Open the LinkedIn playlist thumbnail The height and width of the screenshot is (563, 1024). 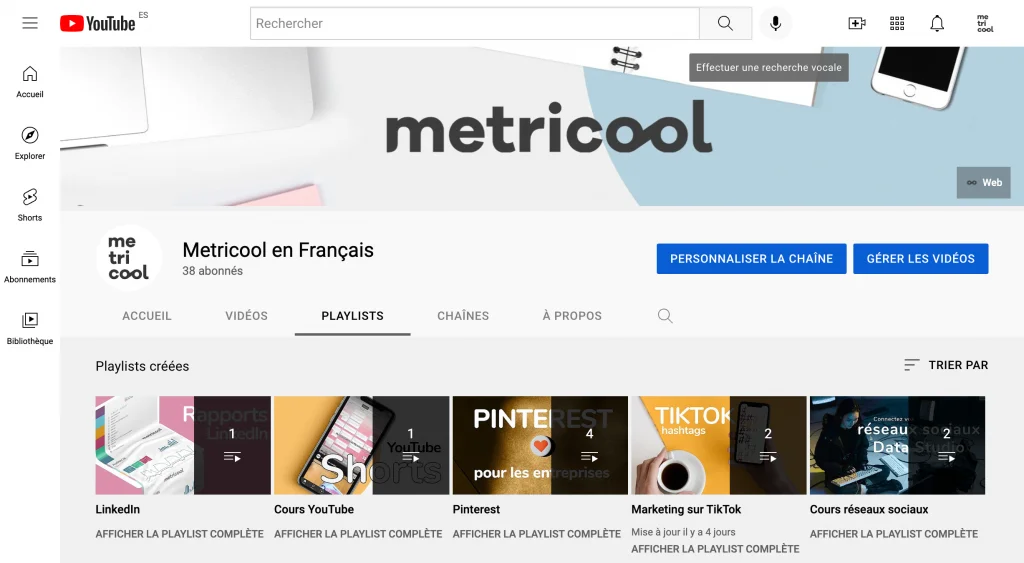coord(183,445)
